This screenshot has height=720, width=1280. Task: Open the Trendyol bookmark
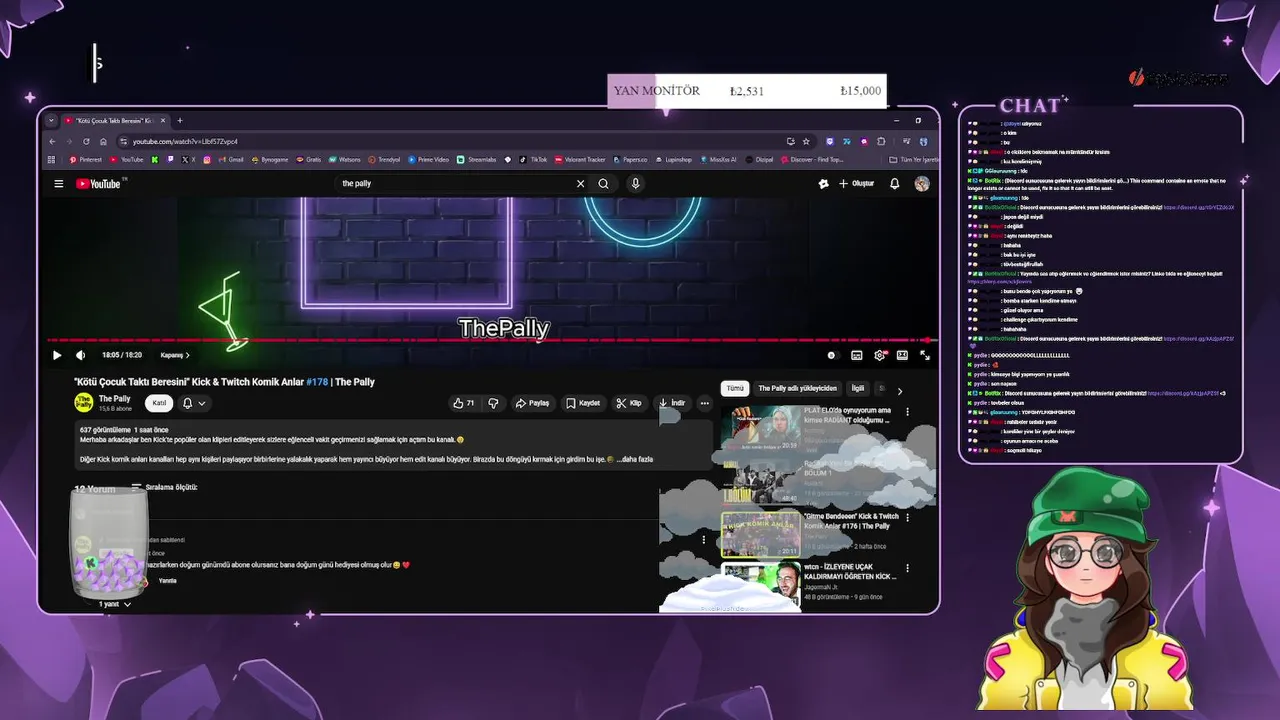pyautogui.click(x=384, y=159)
